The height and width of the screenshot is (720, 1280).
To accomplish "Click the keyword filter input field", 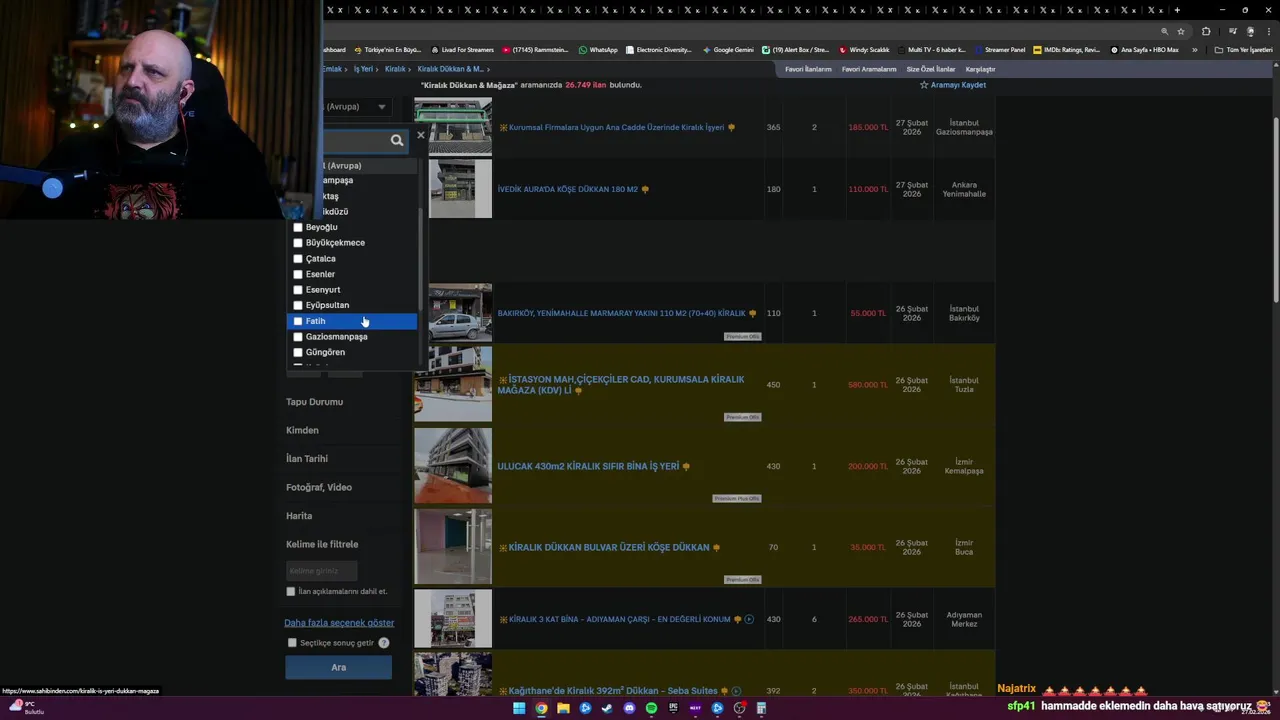I will [321, 571].
